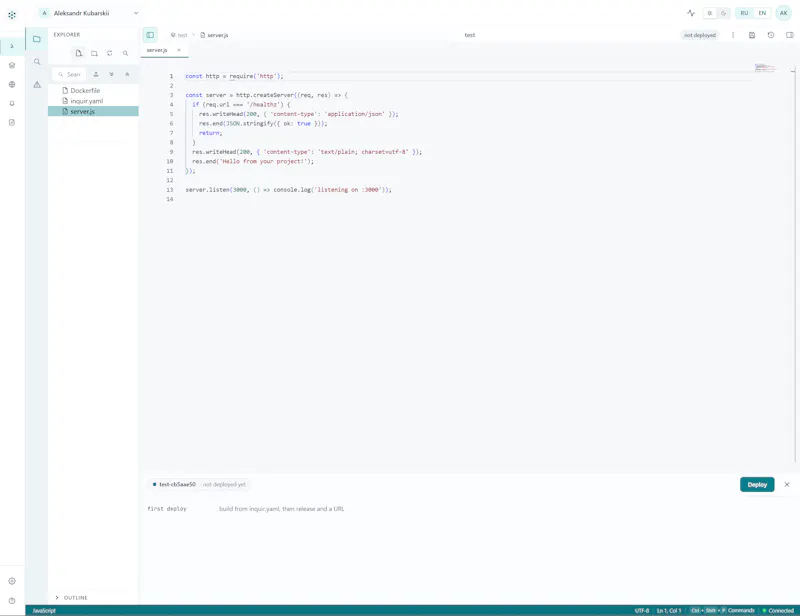This screenshot has width=800, height=616.
Task: Open Commands palette from status bar
Action: 722,610
